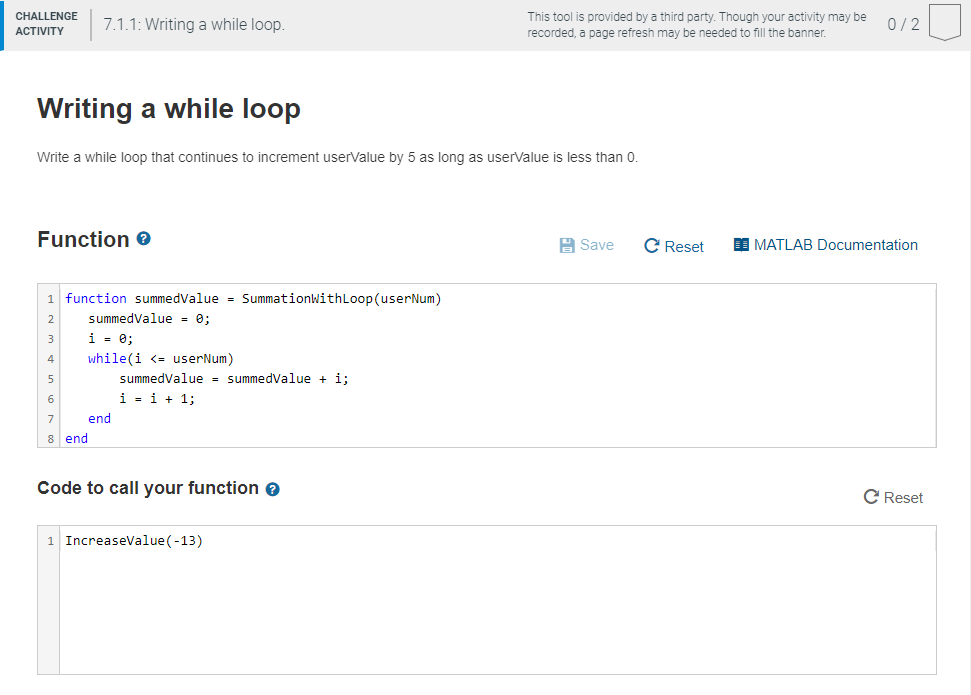Click the Reset circular arrow icon for call code
Viewport: 971px width, 695px height.
point(871,497)
